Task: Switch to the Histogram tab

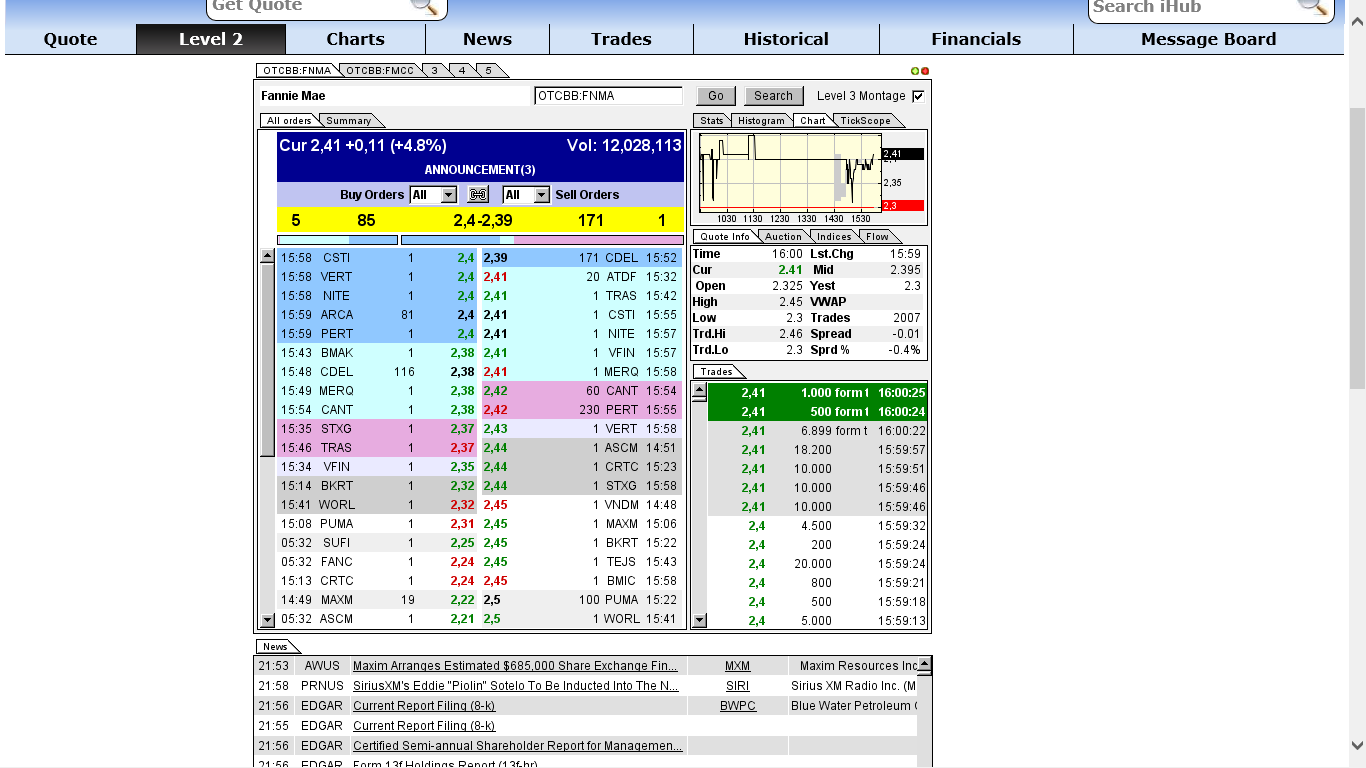Action: [x=761, y=120]
